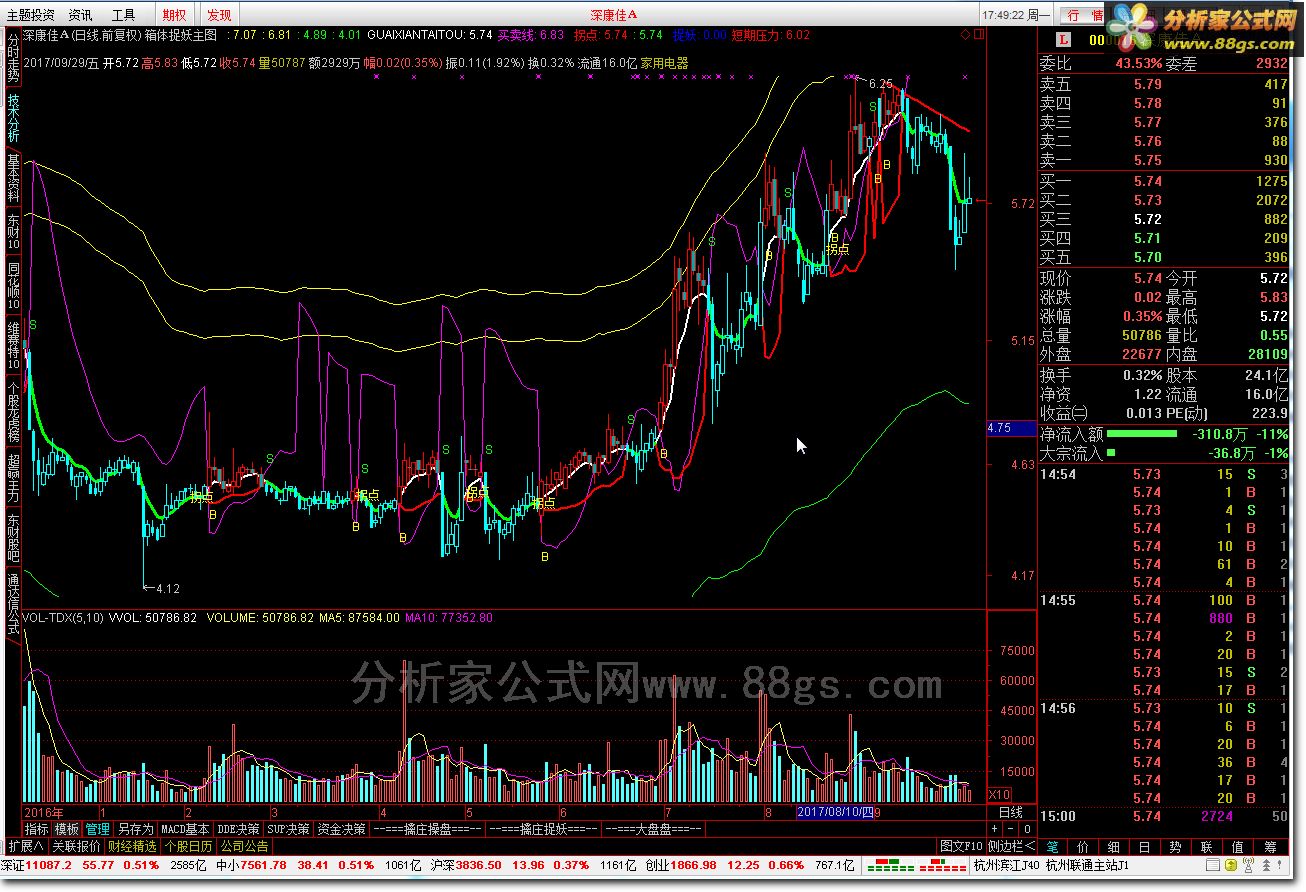
Task: Select the DDE决策 indicator tab
Action: [x=239, y=829]
